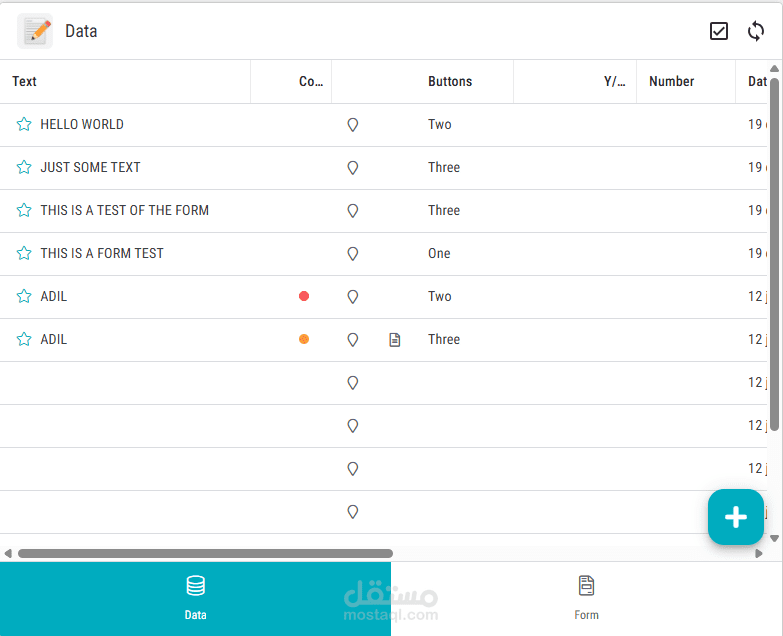
Task: Click the notepad pencil app icon
Action: pyautogui.click(x=35, y=31)
